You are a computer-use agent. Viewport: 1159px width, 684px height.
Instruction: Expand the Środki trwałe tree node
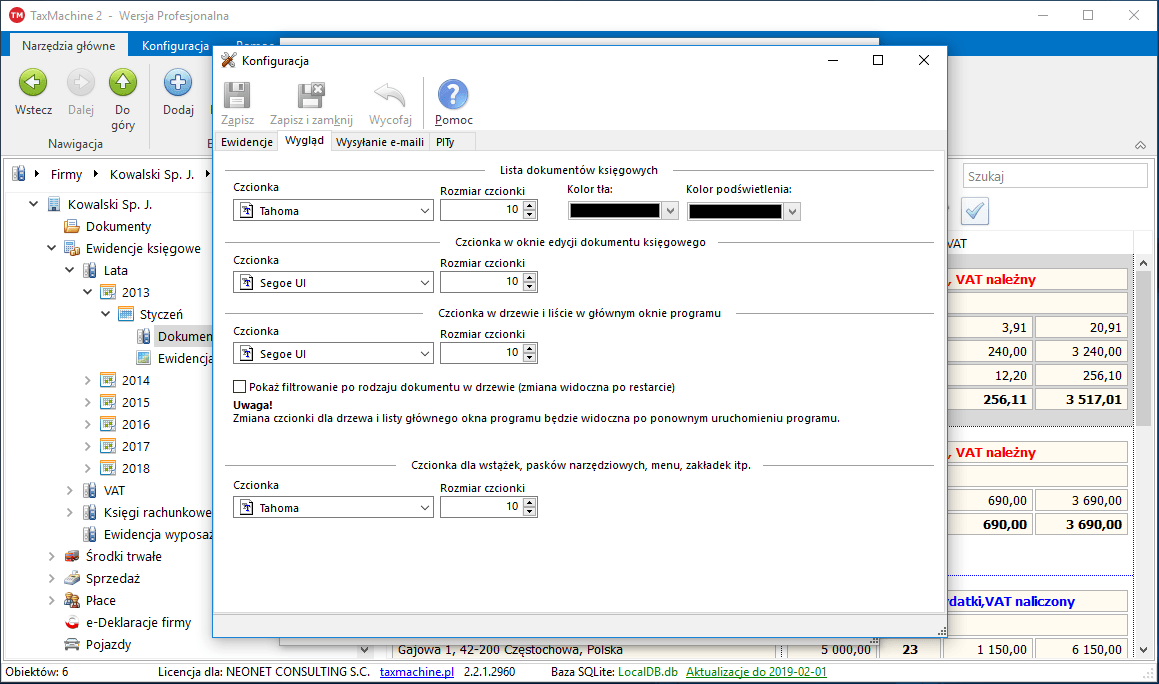(x=51, y=556)
